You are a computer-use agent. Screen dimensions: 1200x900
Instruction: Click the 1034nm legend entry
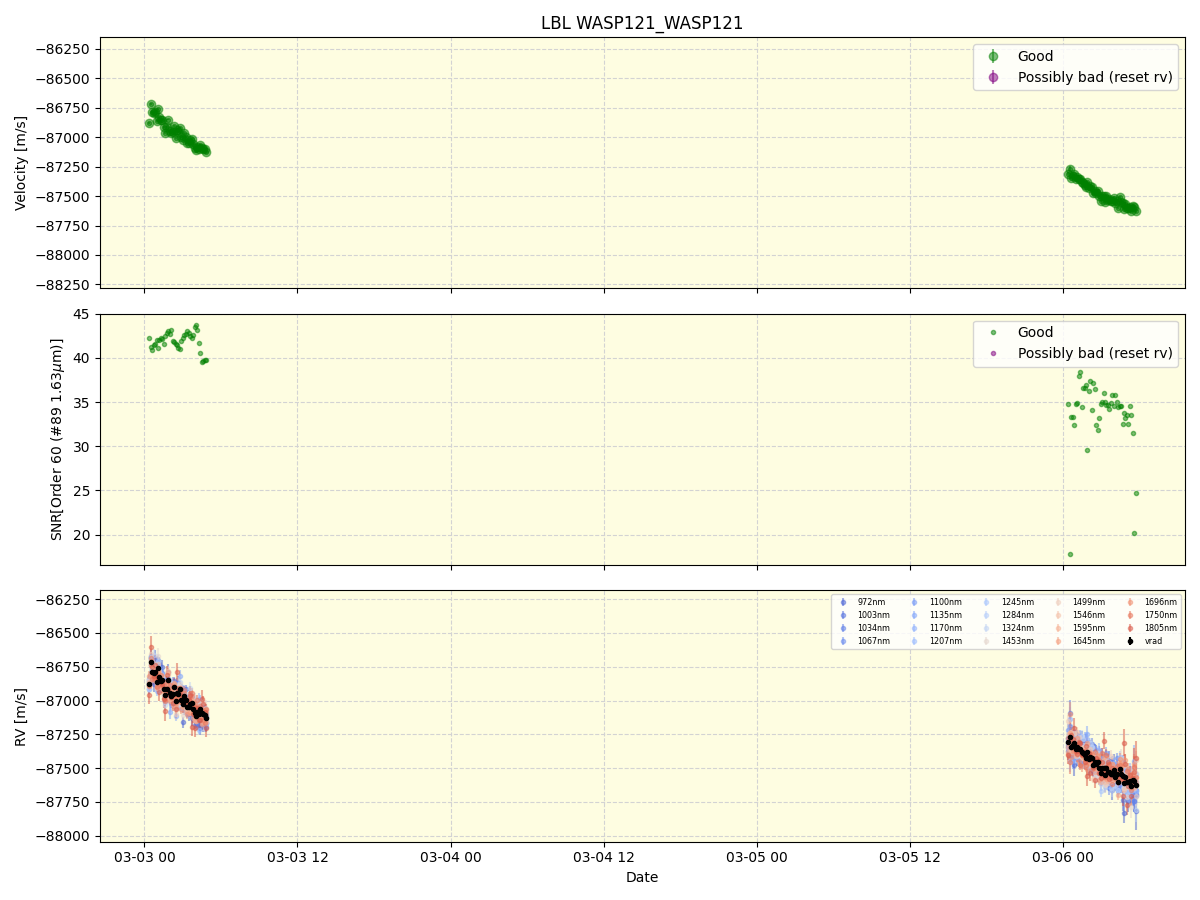click(x=864, y=628)
